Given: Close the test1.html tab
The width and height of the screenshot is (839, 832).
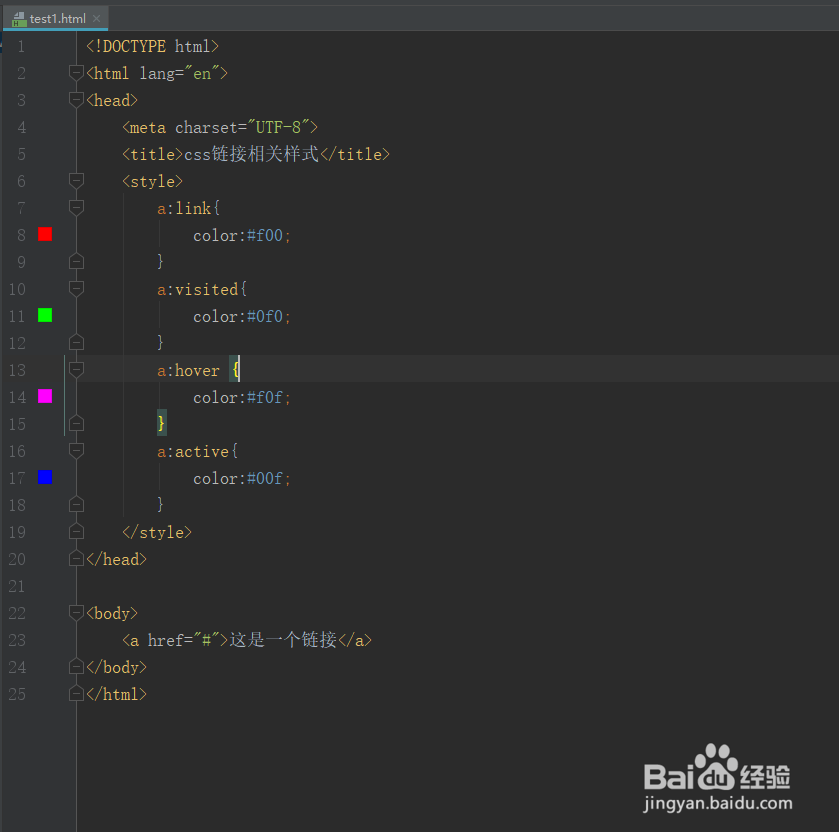Looking at the screenshot, I should tap(96, 19).
